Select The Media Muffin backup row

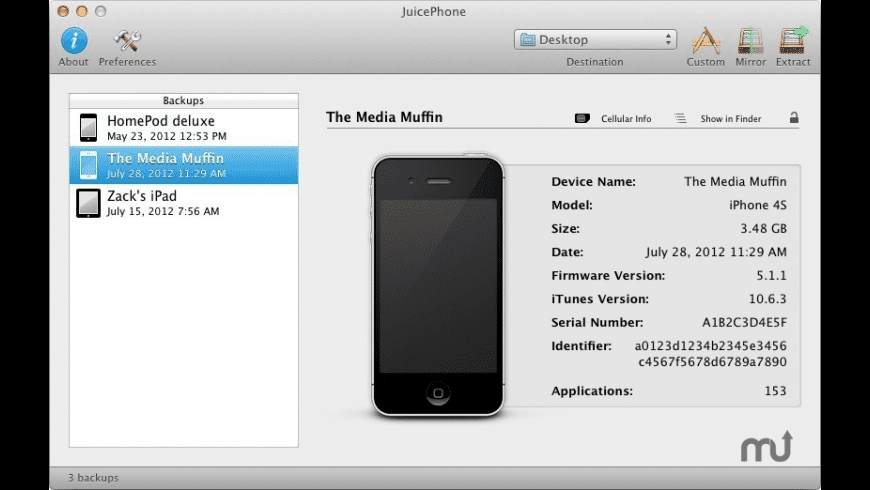tap(184, 165)
